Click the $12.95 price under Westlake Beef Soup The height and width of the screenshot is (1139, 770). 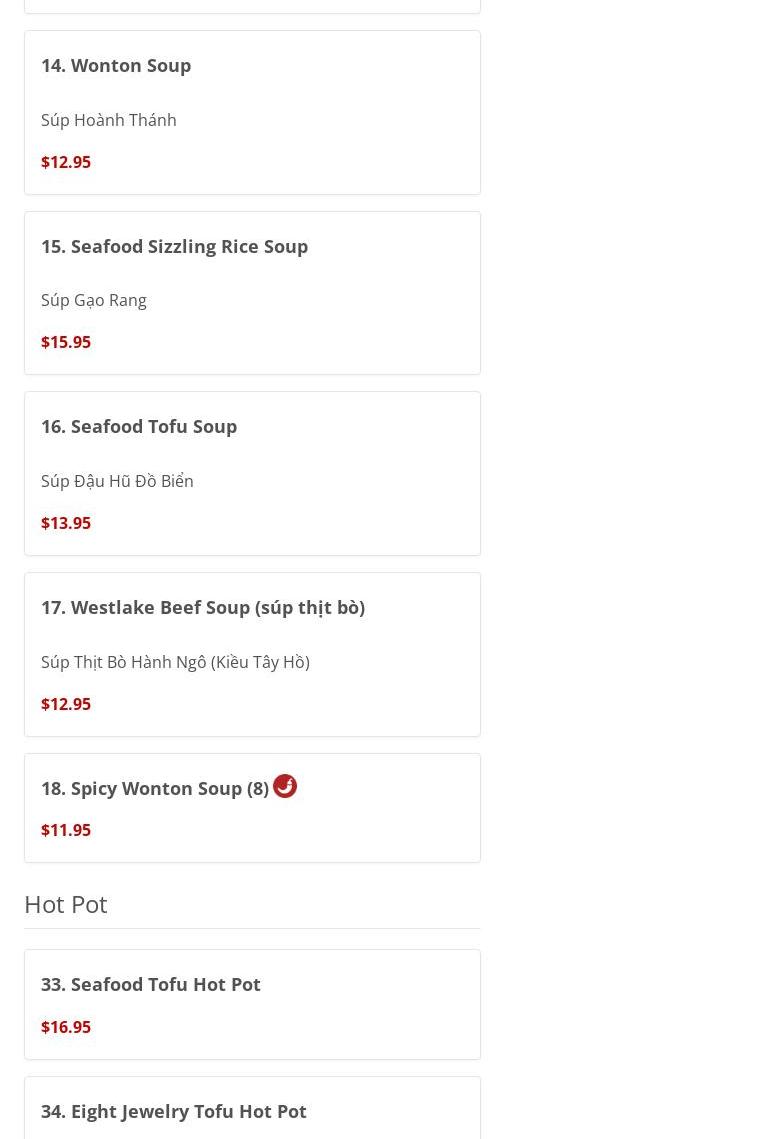click(66, 704)
